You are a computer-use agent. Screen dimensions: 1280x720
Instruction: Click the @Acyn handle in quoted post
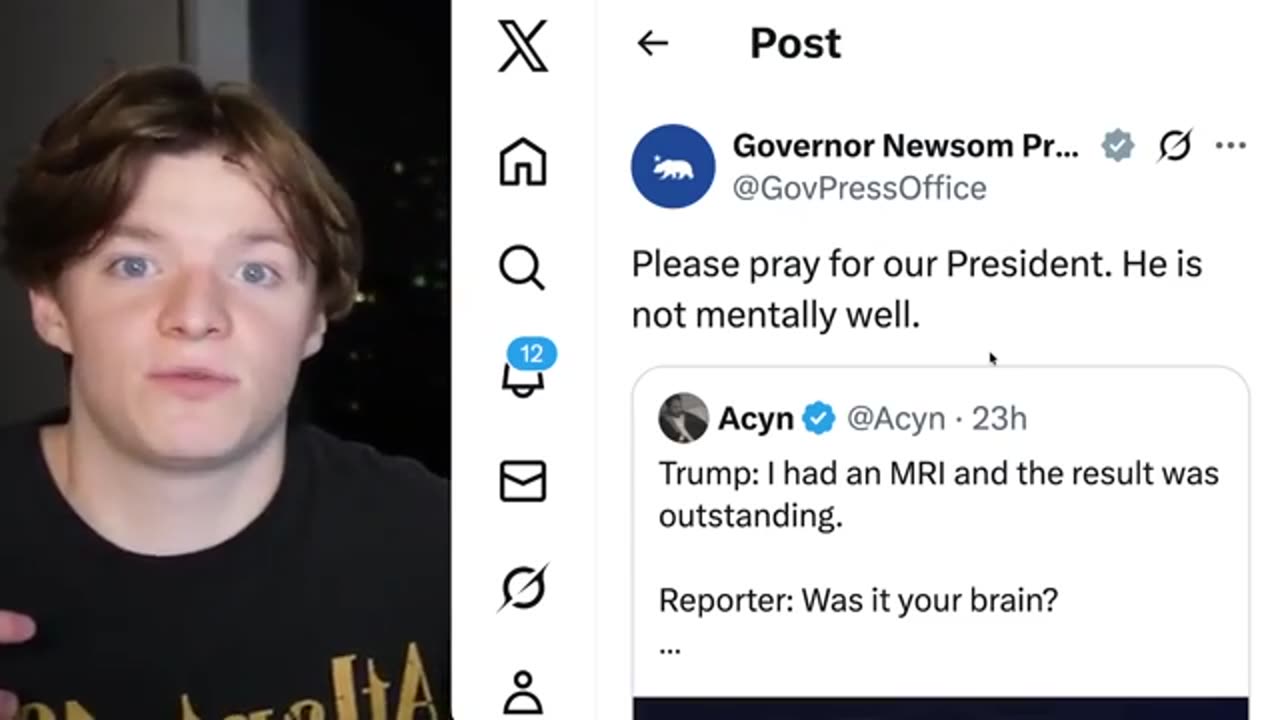[896, 419]
